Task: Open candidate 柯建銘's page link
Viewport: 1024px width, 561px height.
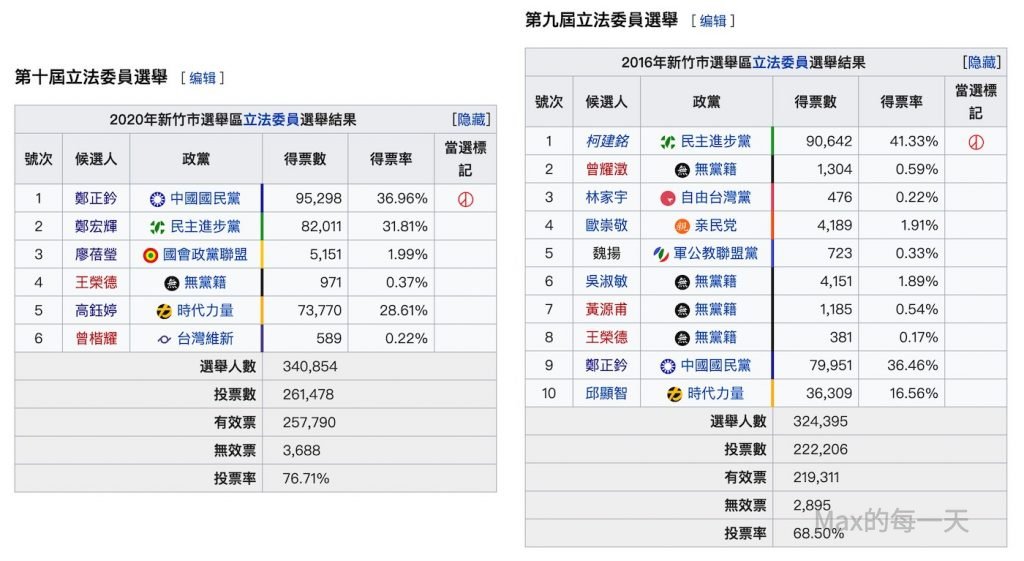Action: (x=606, y=142)
